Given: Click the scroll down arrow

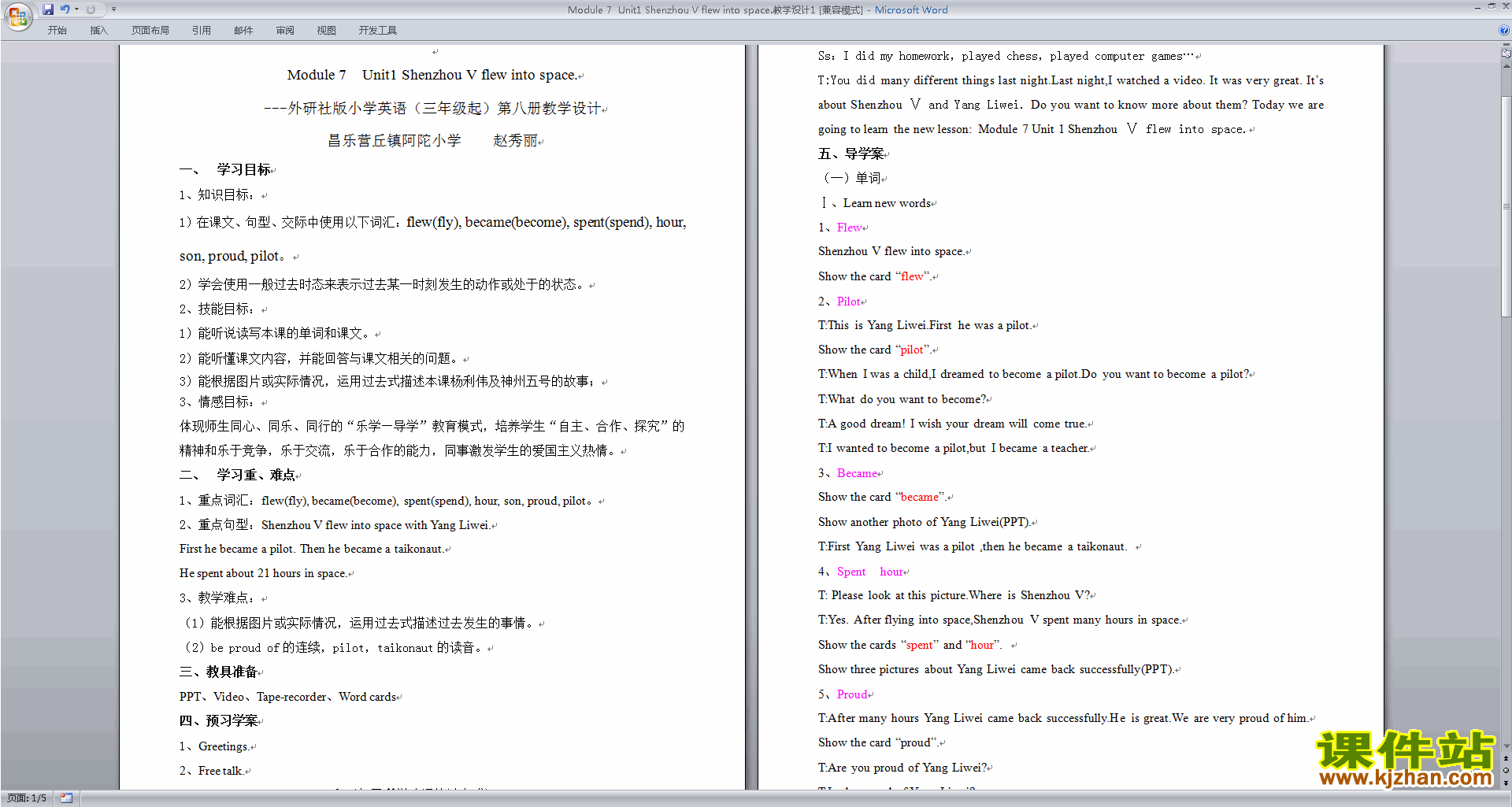Looking at the screenshot, I should click(1506, 746).
